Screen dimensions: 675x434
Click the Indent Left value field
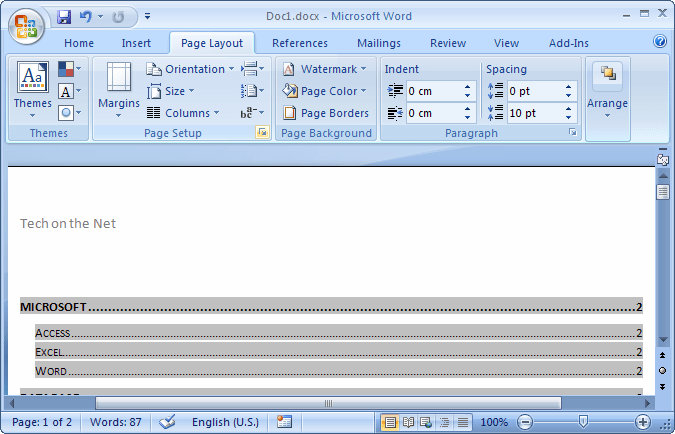click(x=433, y=91)
